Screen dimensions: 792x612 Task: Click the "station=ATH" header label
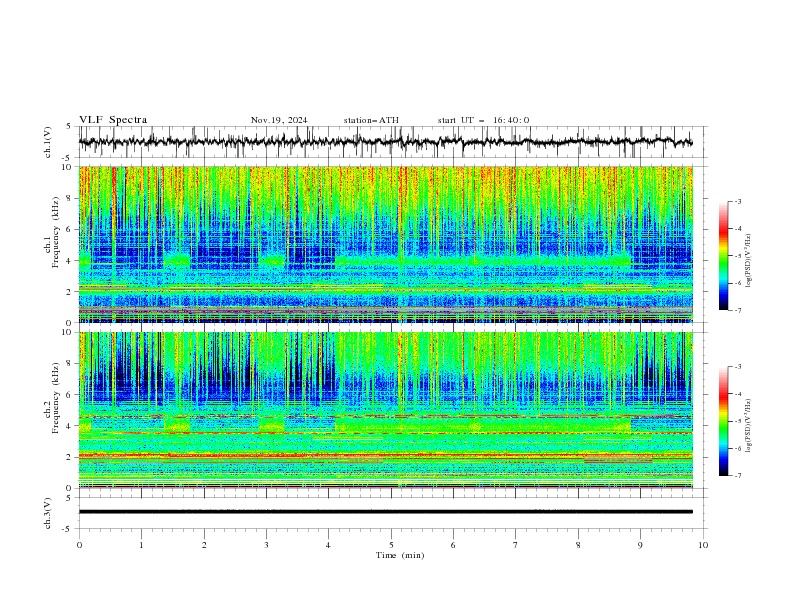[x=371, y=120]
